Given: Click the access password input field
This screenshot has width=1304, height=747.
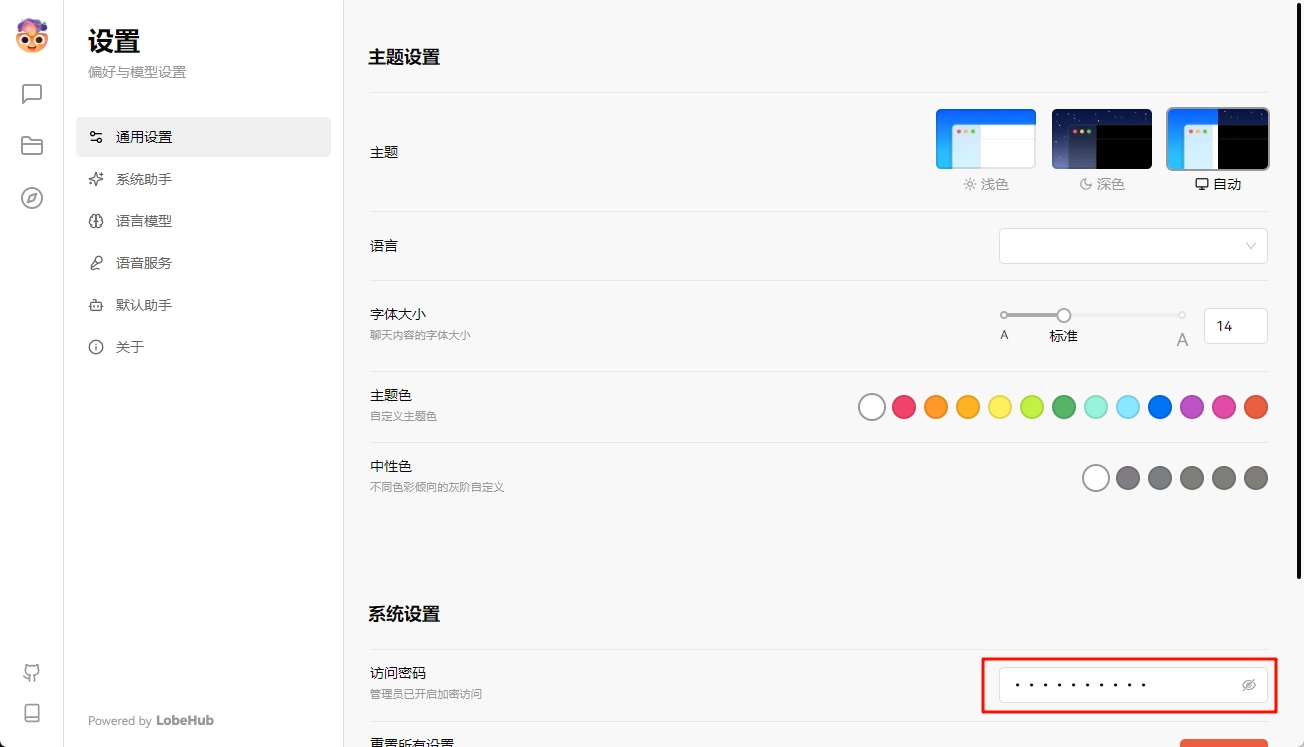Looking at the screenshot, I should pos(1110,684).
